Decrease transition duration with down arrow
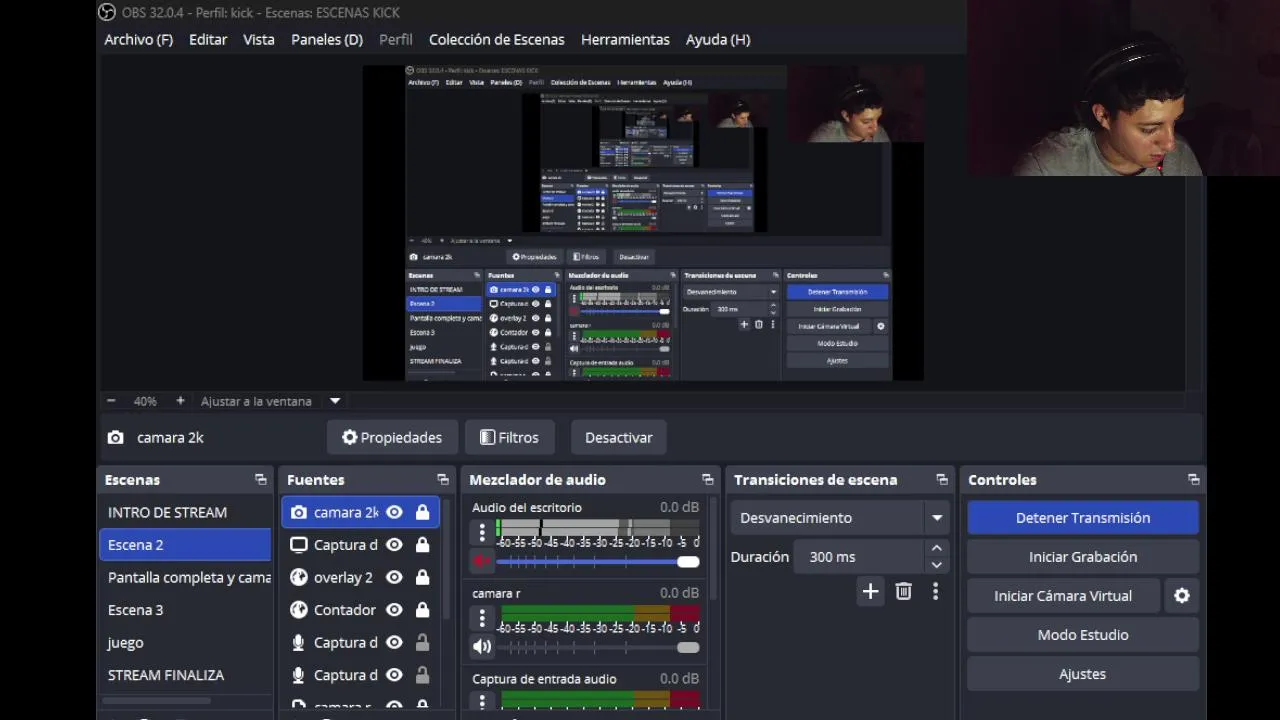1280x720 pixels. click(936, 565)
